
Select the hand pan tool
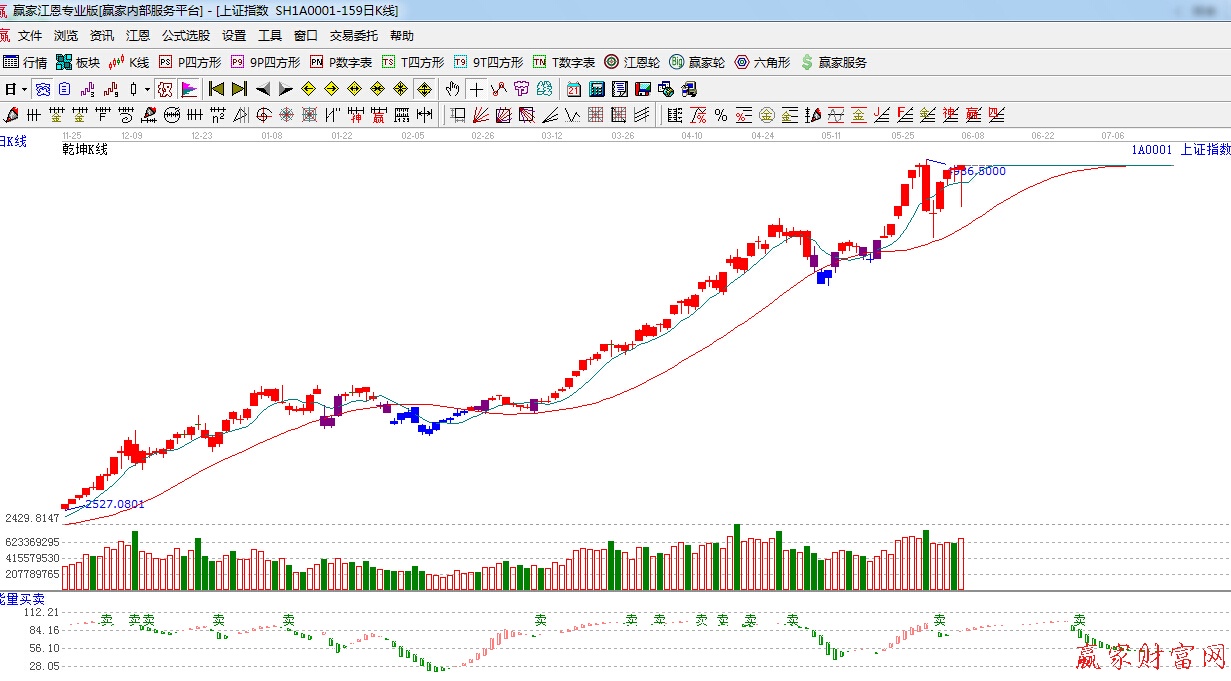[453, 89]
